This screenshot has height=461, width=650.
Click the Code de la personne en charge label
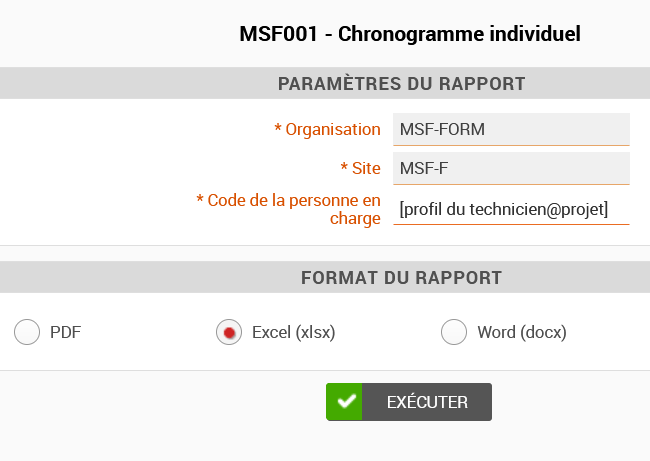coord(294,209)
